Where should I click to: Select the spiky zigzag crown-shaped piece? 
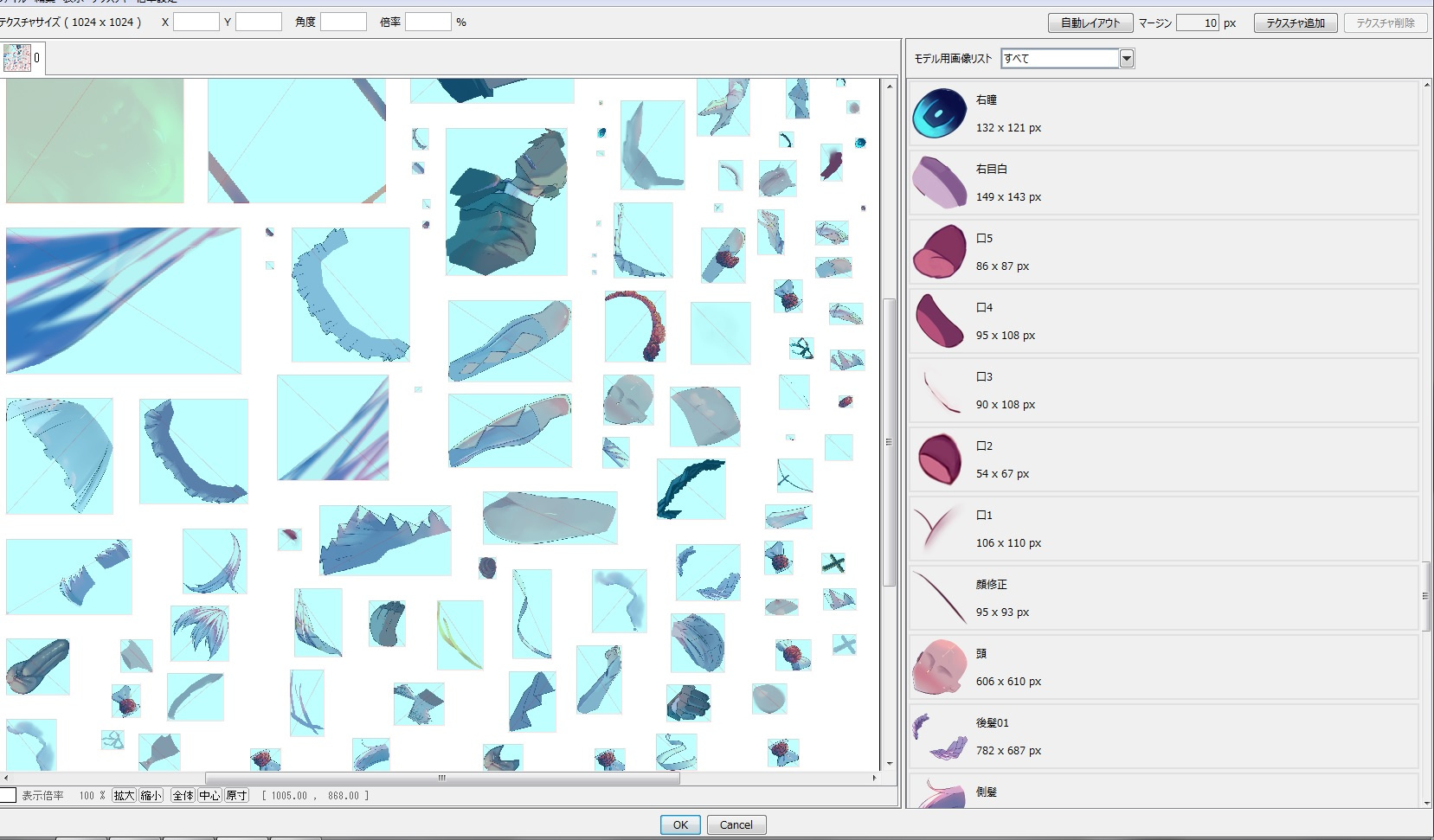[x=385, y=541]
